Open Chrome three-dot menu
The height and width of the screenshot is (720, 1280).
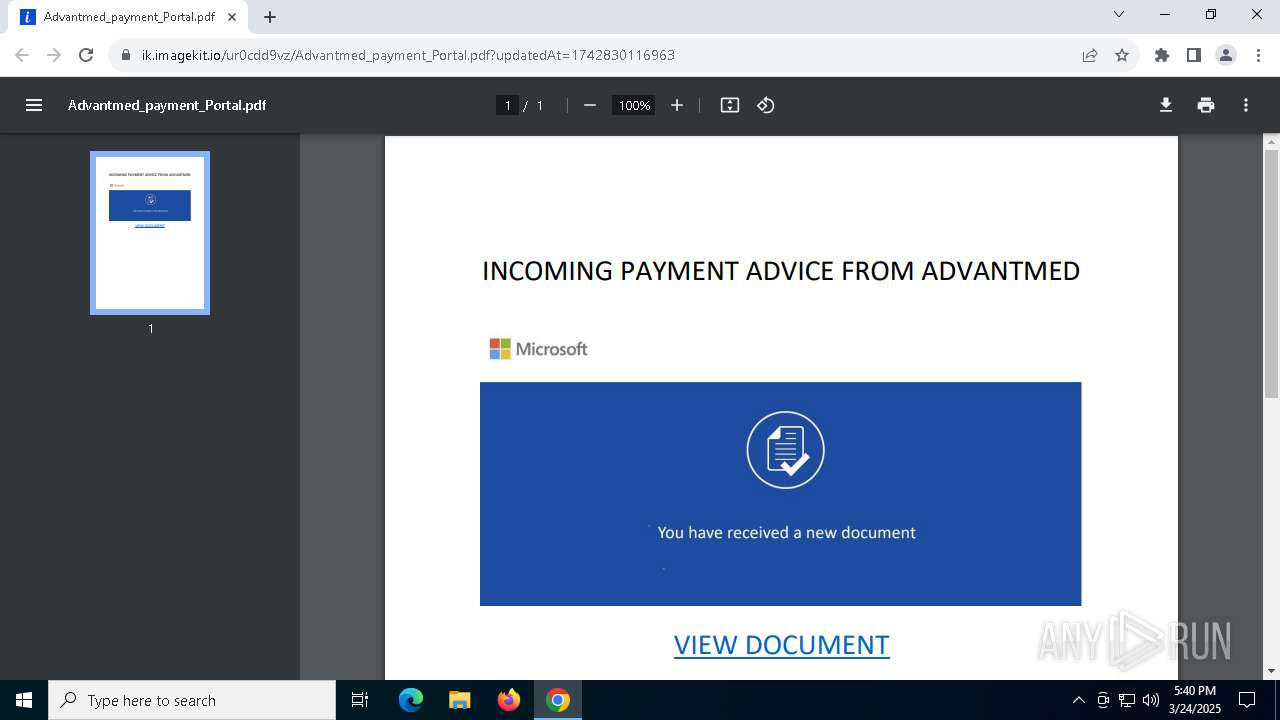point(1258,55)
